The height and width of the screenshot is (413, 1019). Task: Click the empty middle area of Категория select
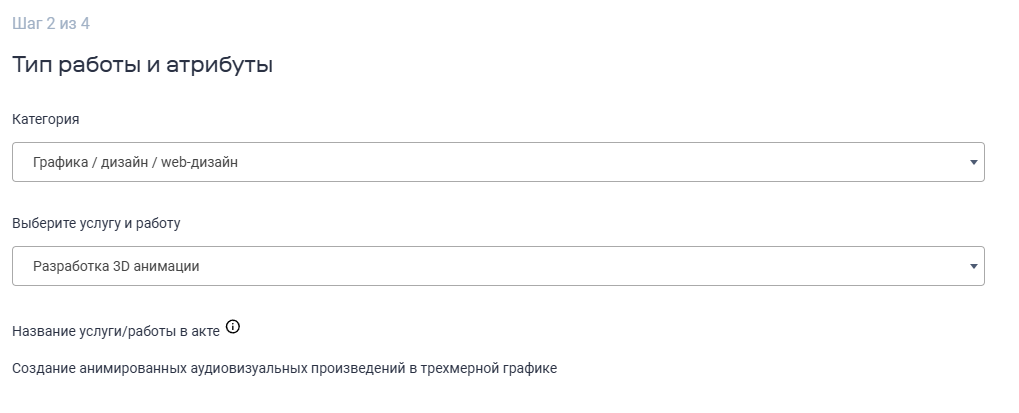600,162
